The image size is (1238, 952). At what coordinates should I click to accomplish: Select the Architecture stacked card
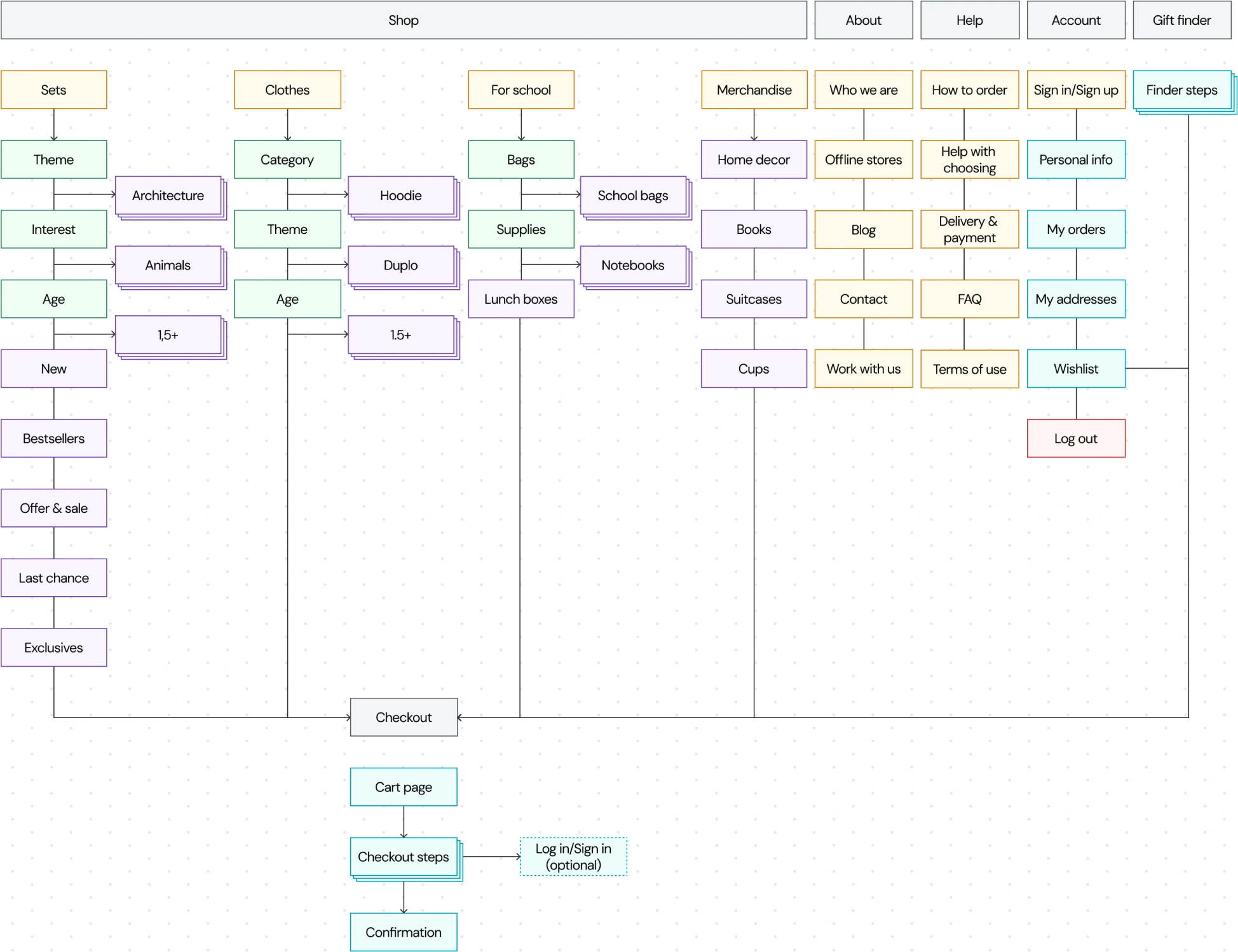point(168,196)
